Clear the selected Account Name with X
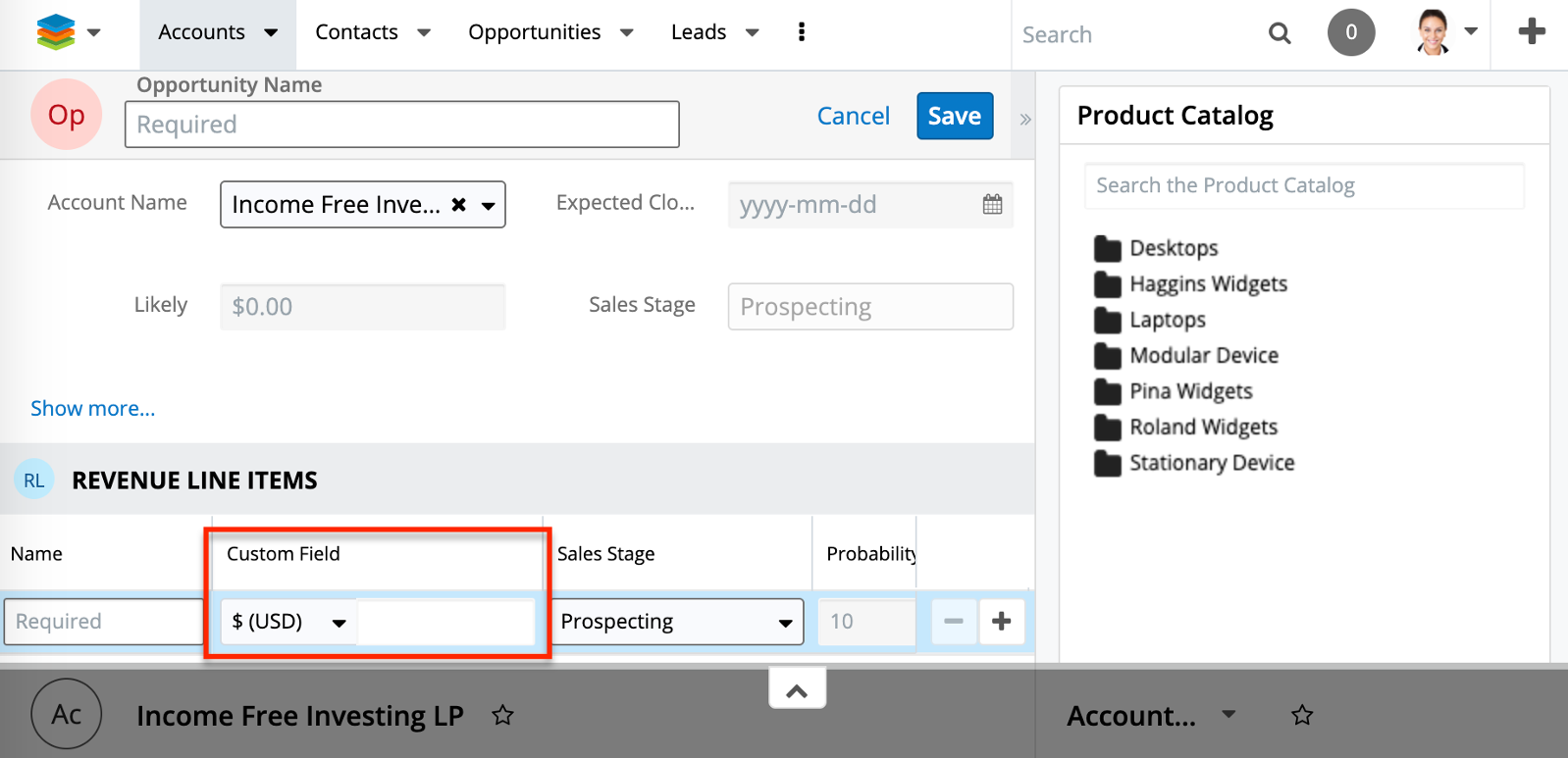 click(x=458, y=205)
